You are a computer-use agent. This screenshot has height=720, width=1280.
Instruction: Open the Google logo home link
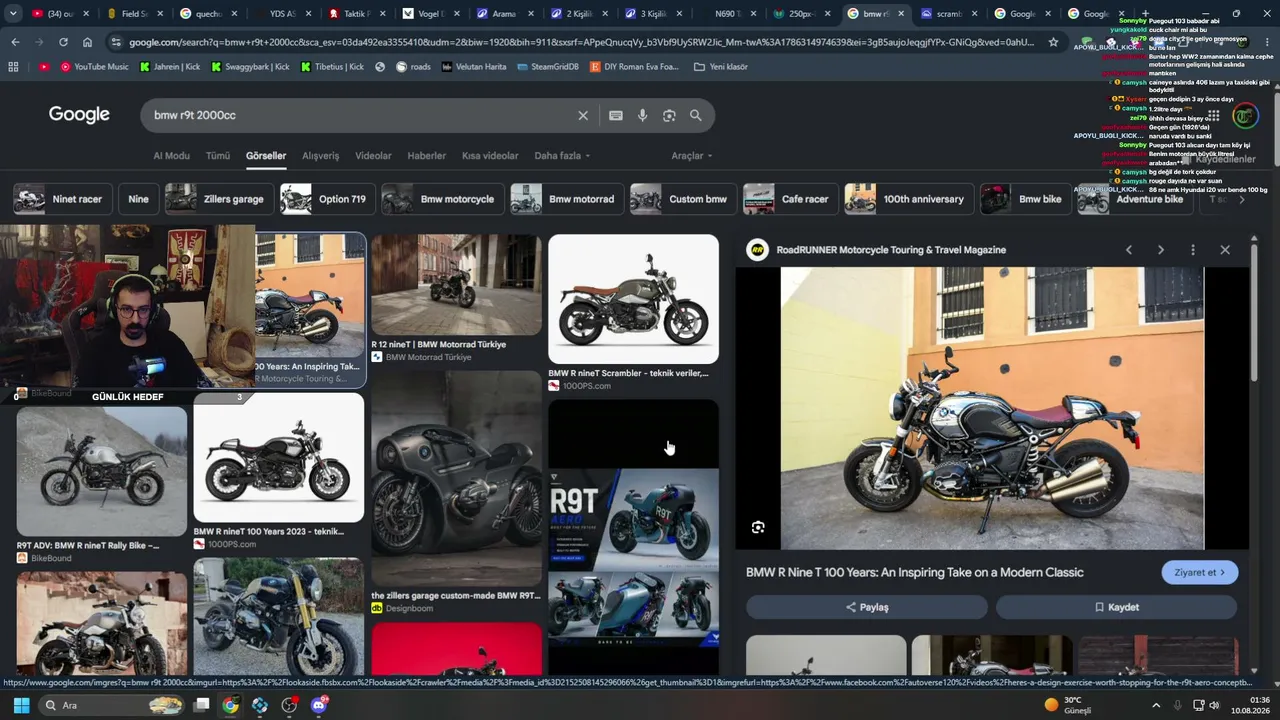pos(79,115)
